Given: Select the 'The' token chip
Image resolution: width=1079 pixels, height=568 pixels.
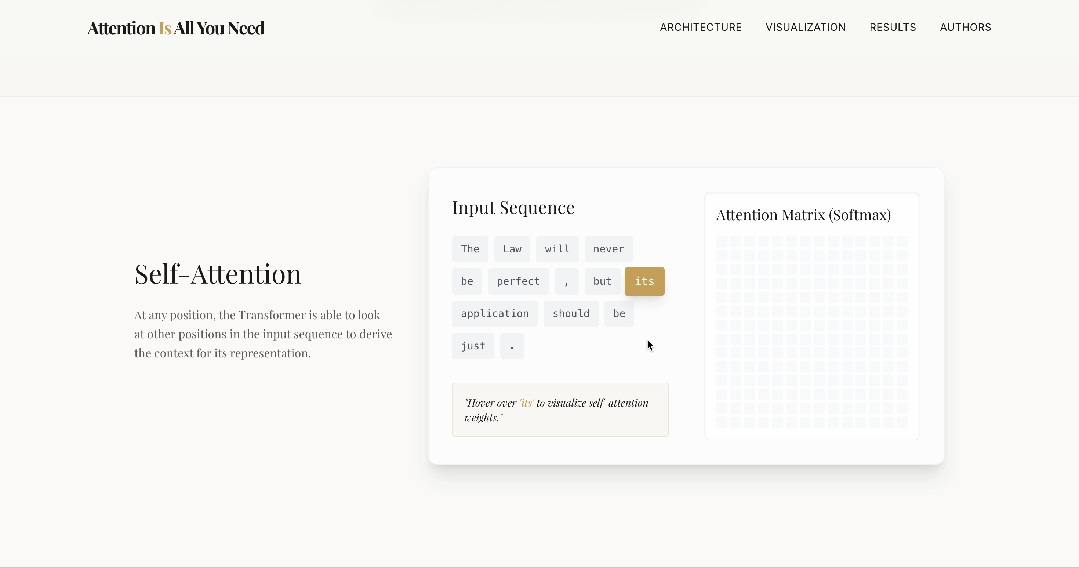Looking at the screenshot, I should tap(470, 249).
